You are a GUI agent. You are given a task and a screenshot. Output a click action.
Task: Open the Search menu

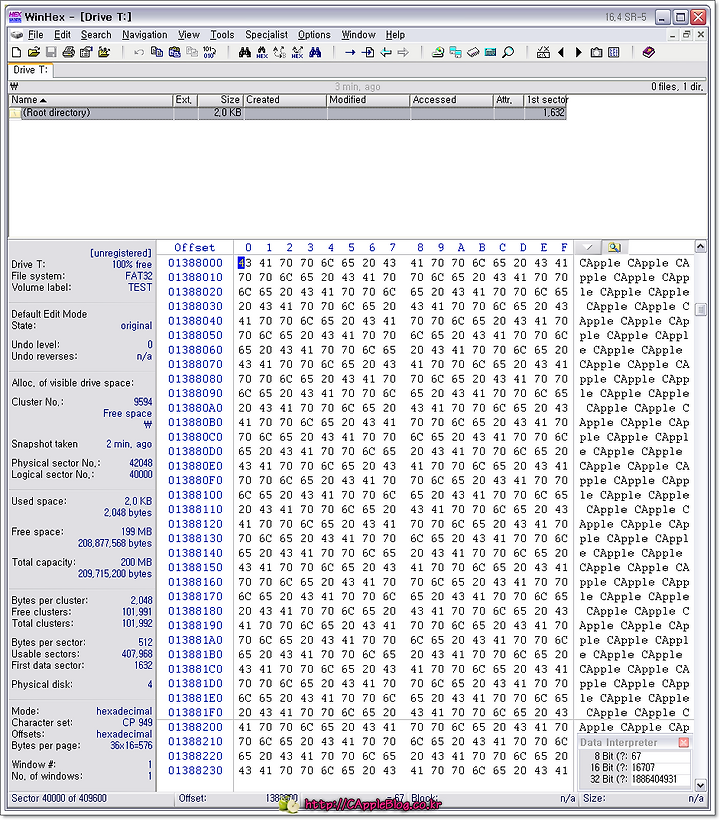(x=96, y=35)
